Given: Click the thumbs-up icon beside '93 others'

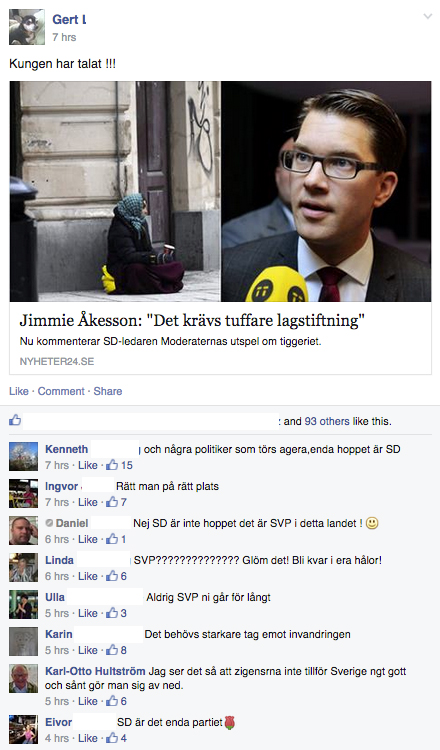Looking at the screenshot, I should (x=15, y=420).
